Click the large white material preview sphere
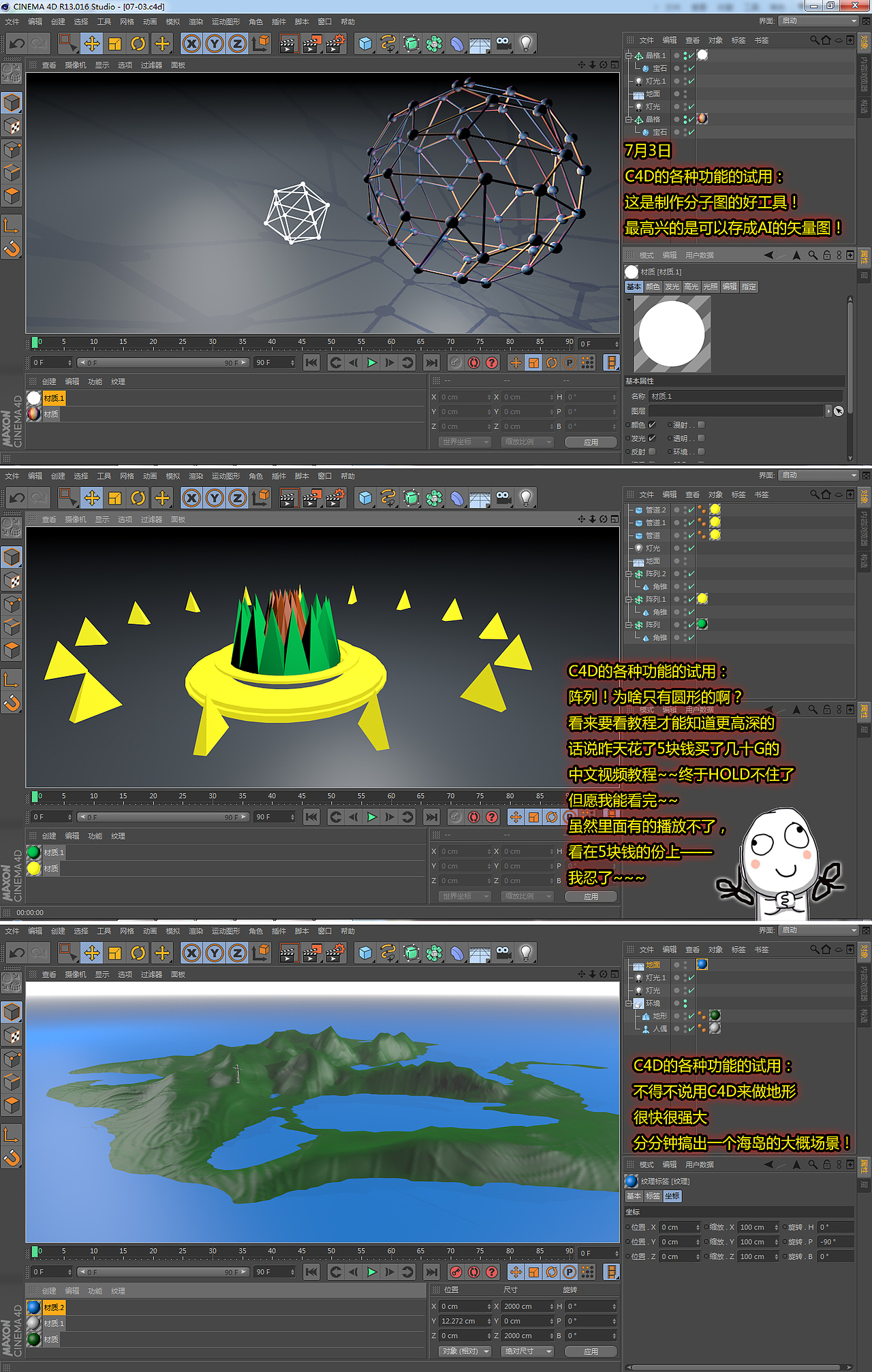 coord(672,334)
